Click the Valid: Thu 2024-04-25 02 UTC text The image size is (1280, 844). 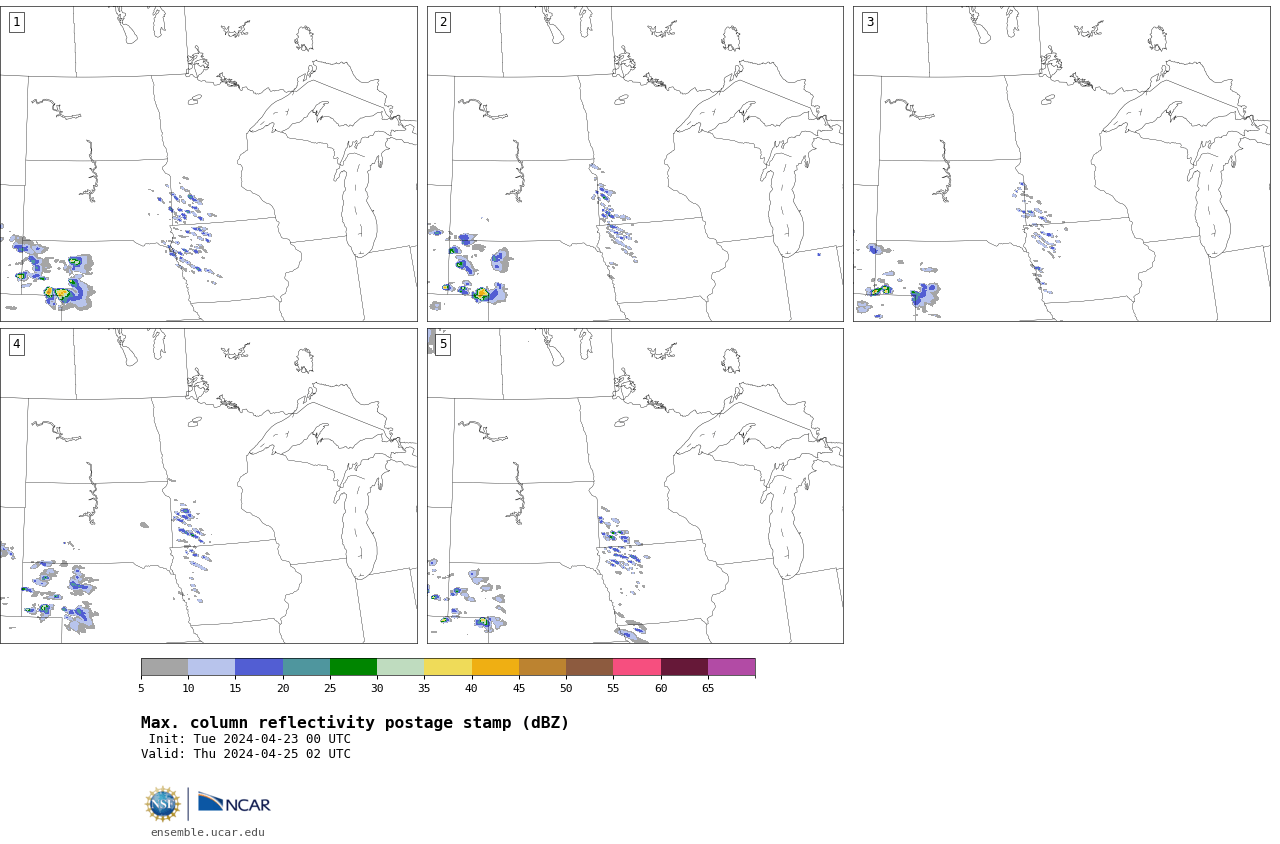(246, 754)
